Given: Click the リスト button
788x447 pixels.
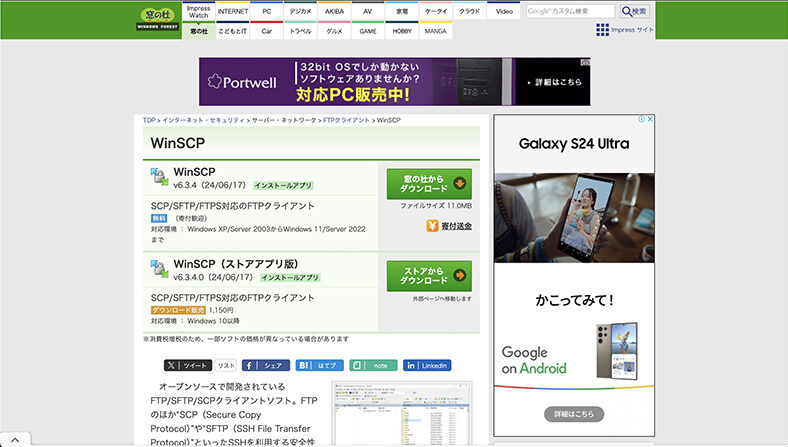Looking at the screenshot, I should (226, 366).
